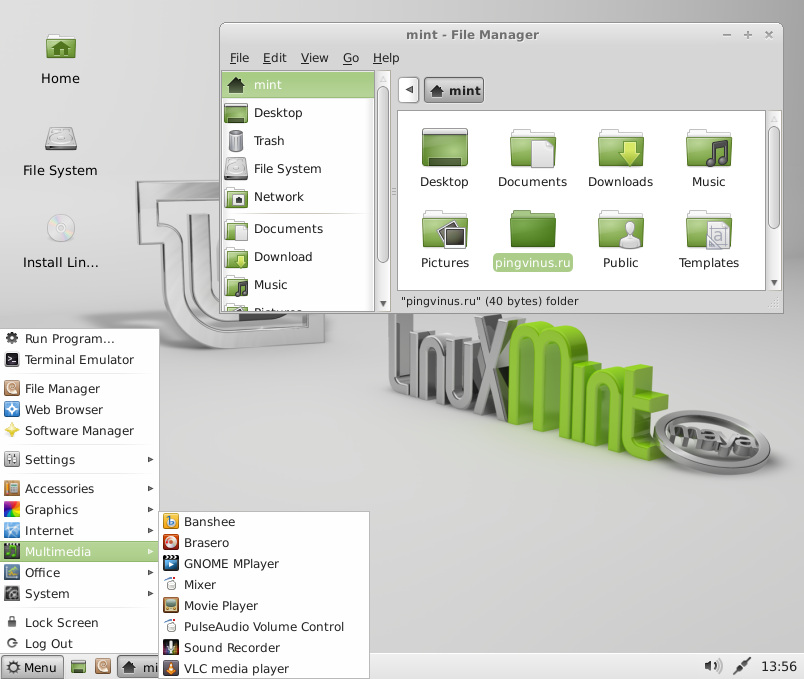This screenshot has height=679, width=804.
Task: Select Network in the sidebar
Action: [x=298, y=197]
